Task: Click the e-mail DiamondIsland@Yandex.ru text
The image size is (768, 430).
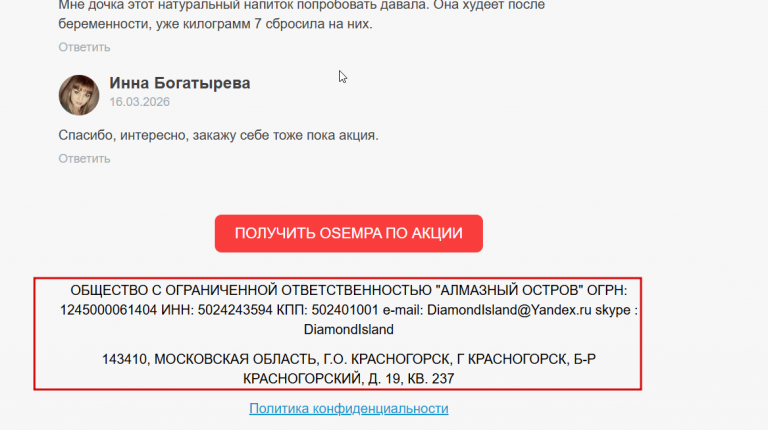Action: [x=509, y=310]
